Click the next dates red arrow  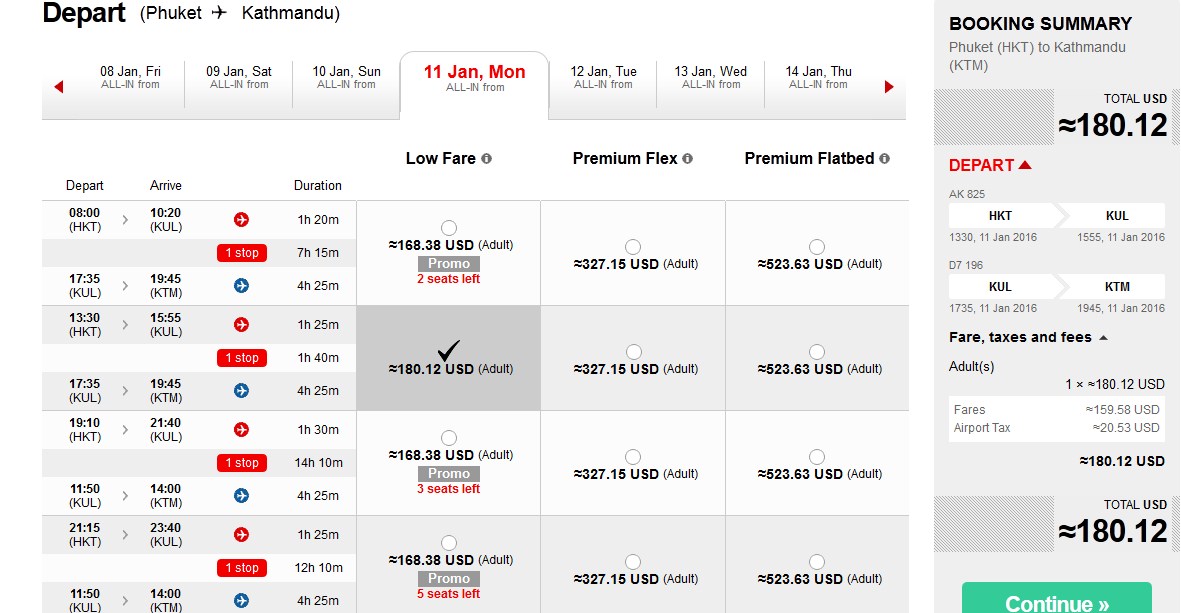point(889,87)
